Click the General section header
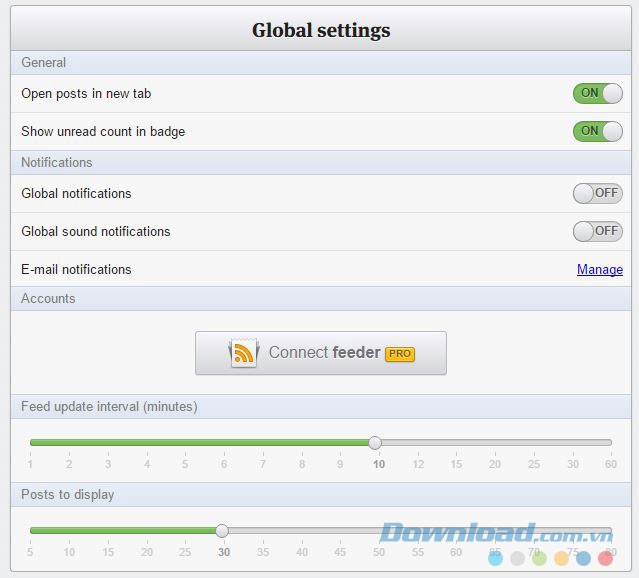639x578 pixels. [x=44, y=62]
